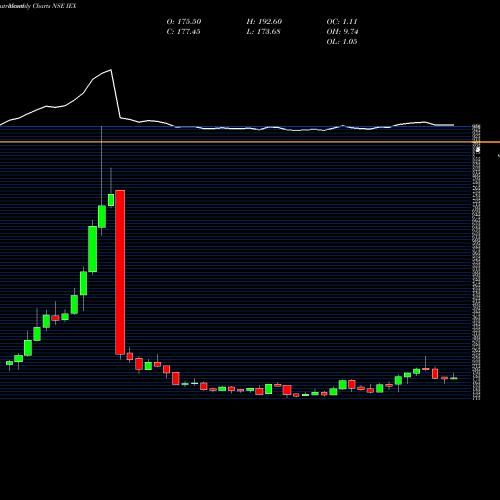Select the "OH: 9.74" statistic

(x=342, y=31)
